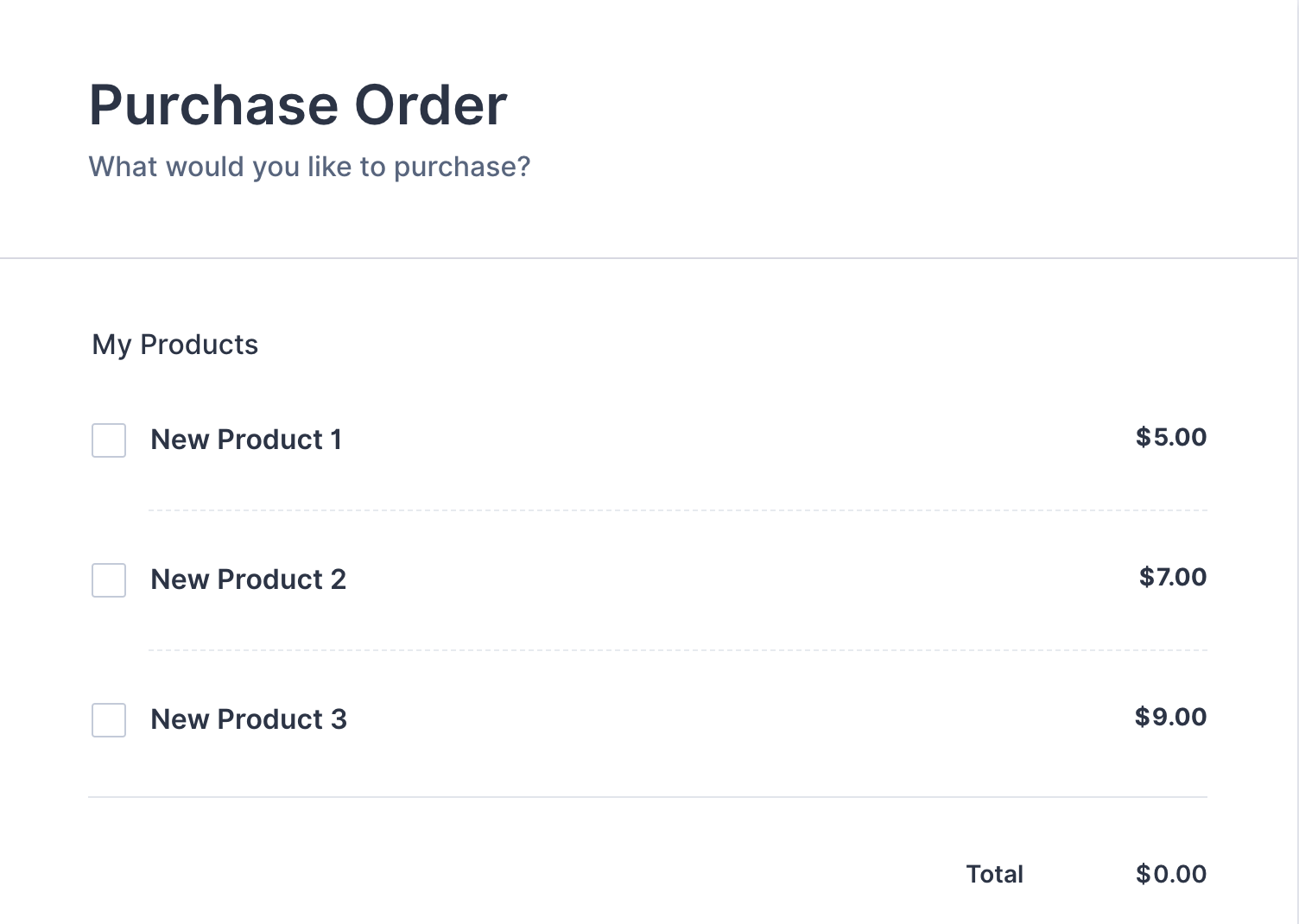Check the New Product 2 checkbox

pyautogui.click(x=108, y=581)
